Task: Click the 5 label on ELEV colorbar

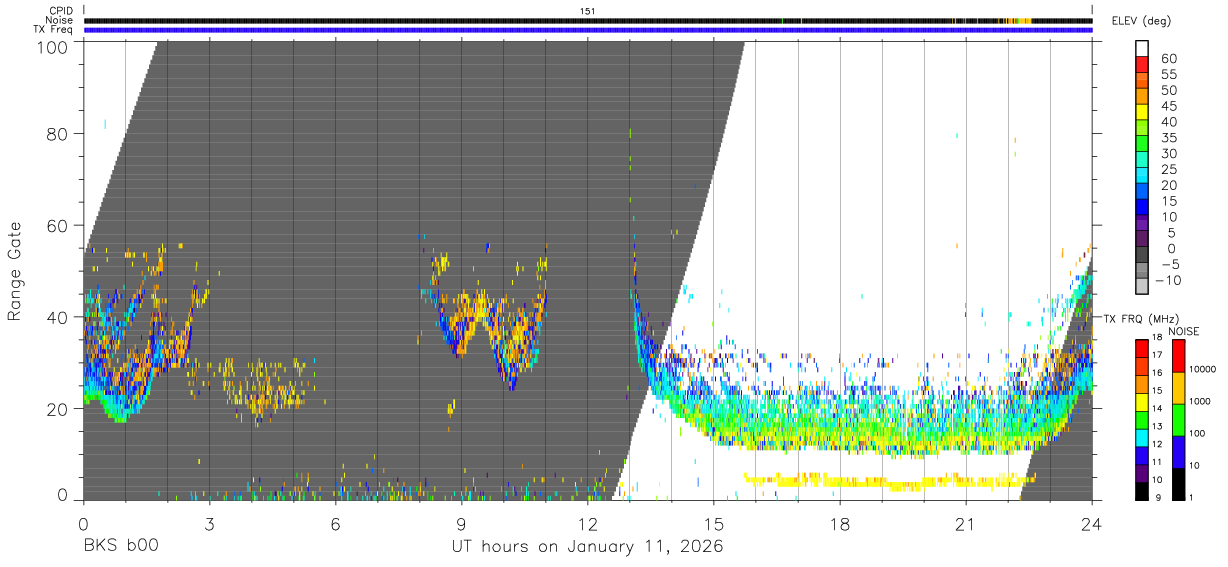Action: pyautogui.click(x=1171, y=233)
